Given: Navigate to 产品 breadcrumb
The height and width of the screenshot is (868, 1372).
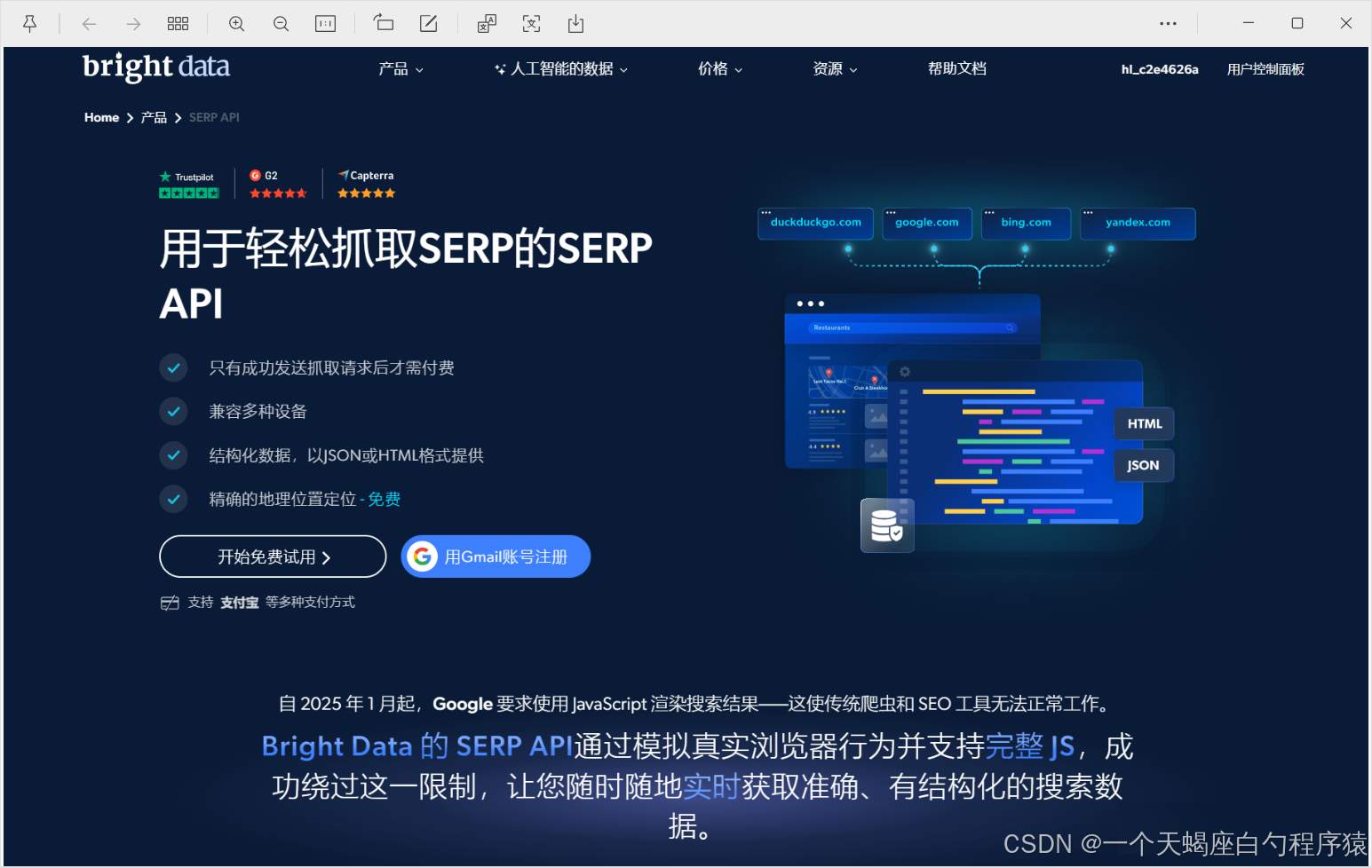Looking at the screenshot, I should point(154,117).
